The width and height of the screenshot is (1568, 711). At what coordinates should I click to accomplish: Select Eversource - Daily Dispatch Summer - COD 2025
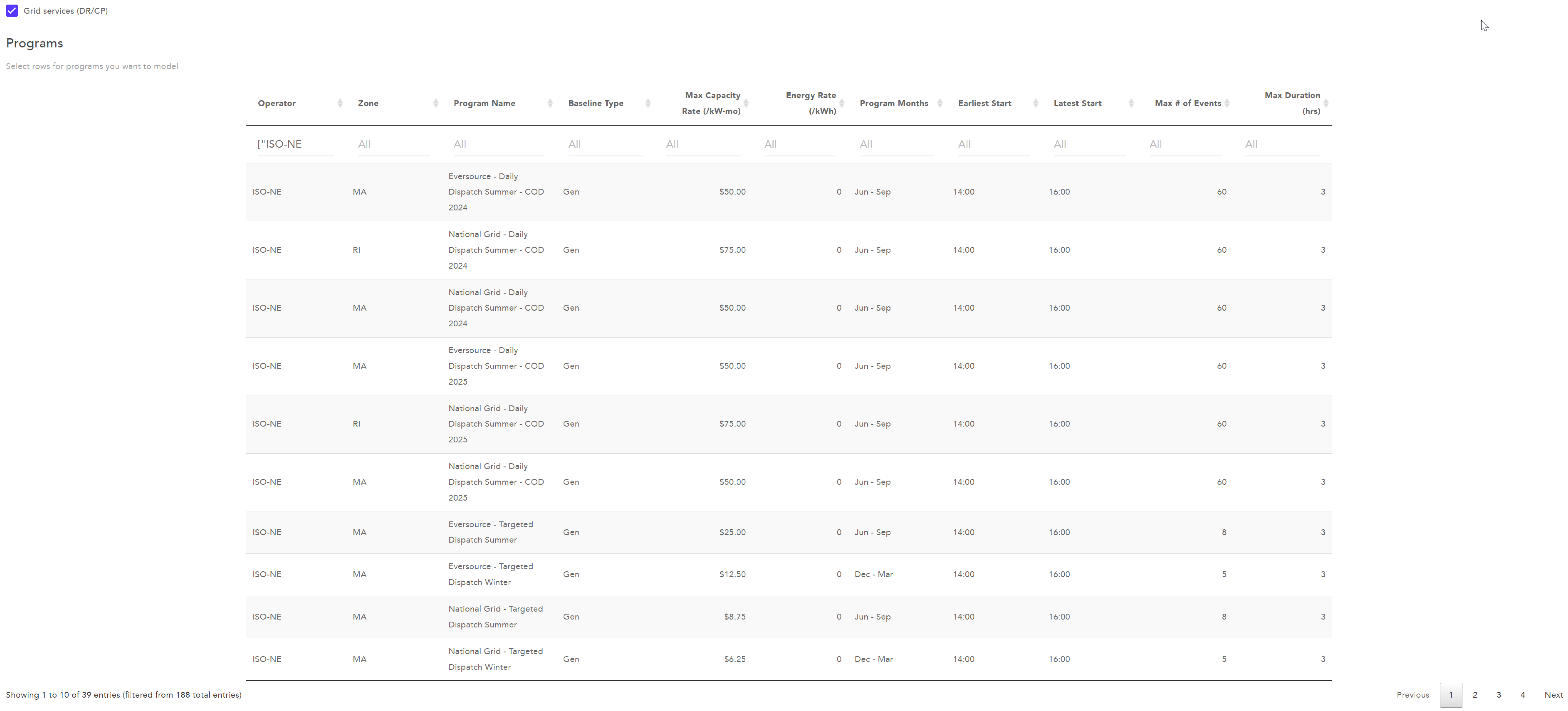pos(789,366)
